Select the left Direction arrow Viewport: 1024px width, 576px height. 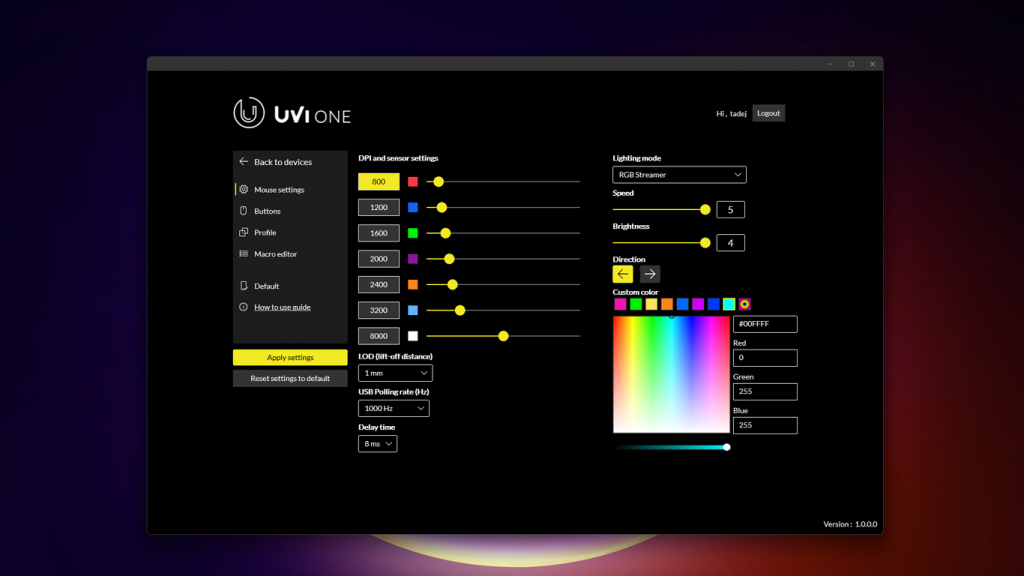pos(622,273)
